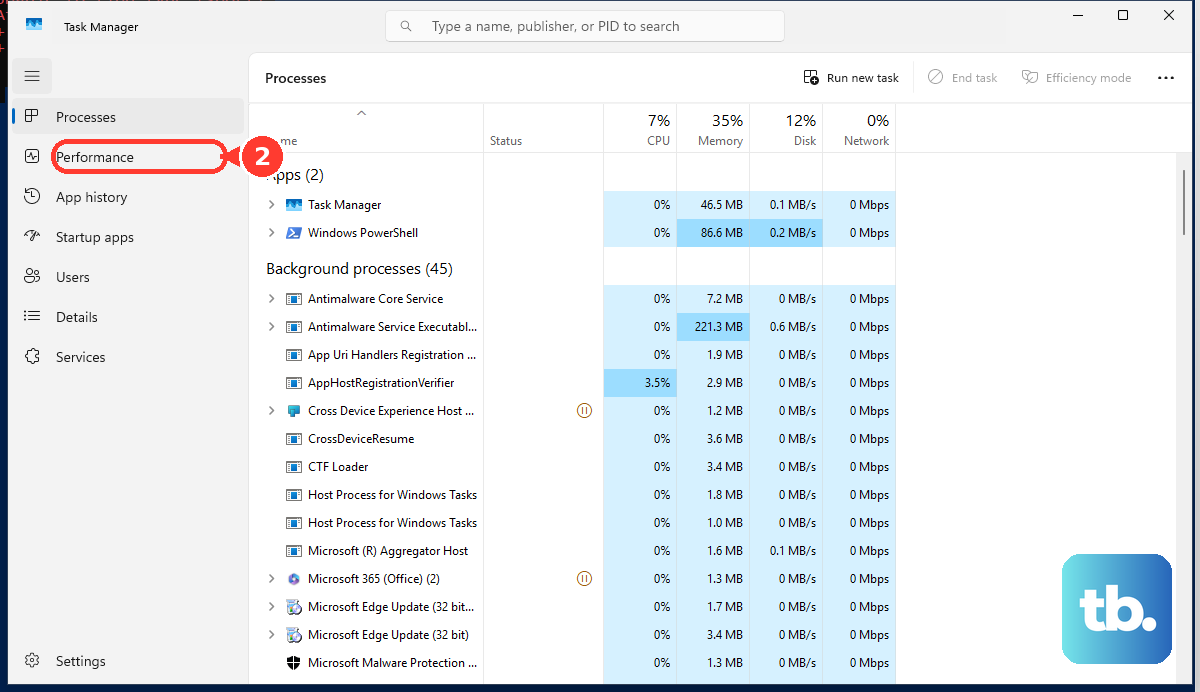
Task: Expand the Microsoft 365 (Office) (2) row
Action: point(271,579)
